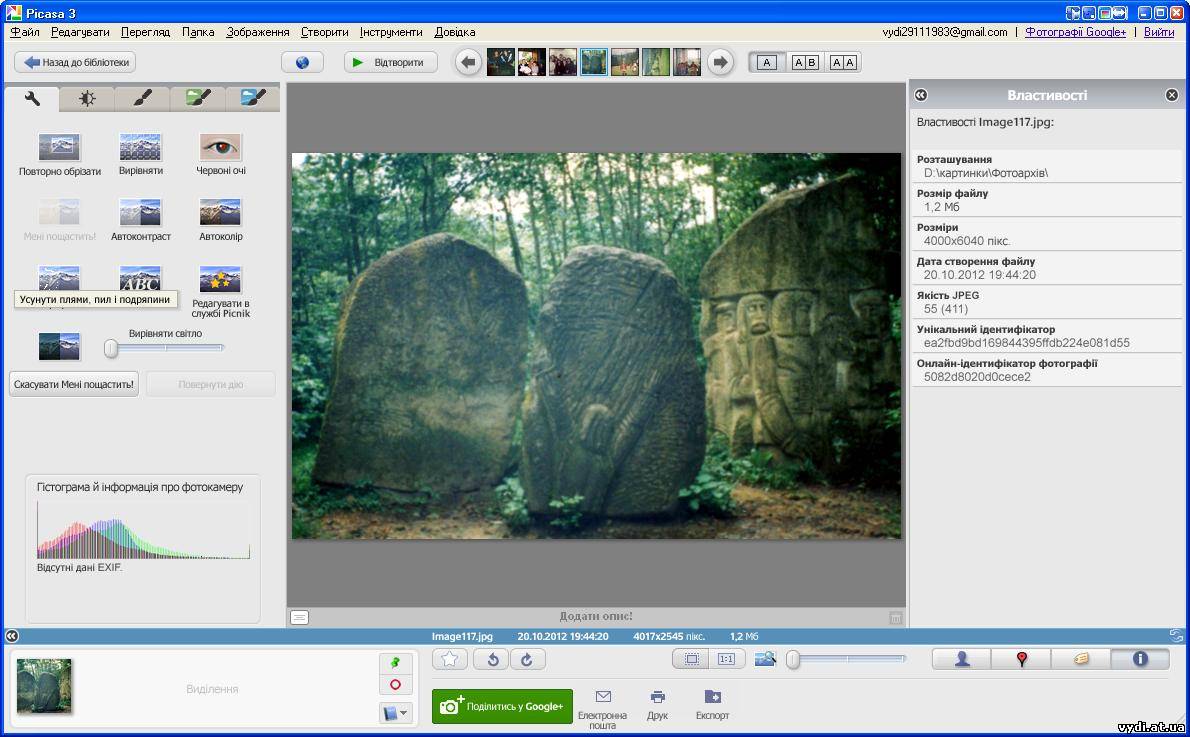1190x737 pixels.
Task: Open the Створити menu
Action: click(325, 32)
